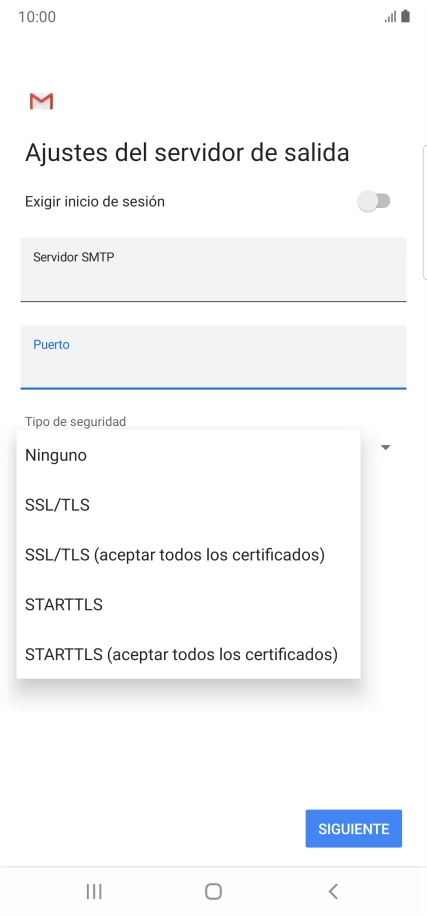
Task: Tap the signal strength status icon
Action: point(390,17)
